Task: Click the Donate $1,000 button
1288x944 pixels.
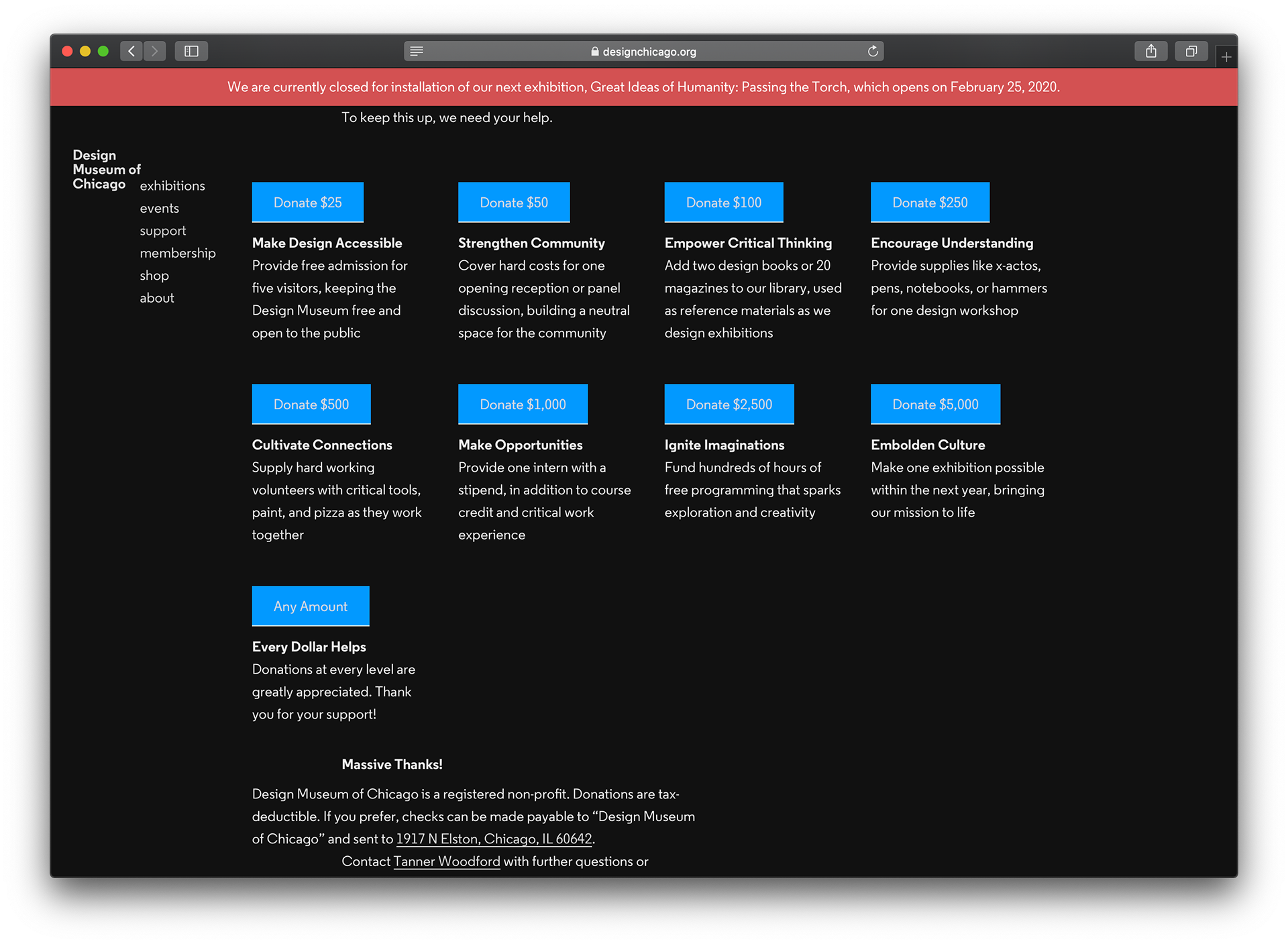Action: 523,405
